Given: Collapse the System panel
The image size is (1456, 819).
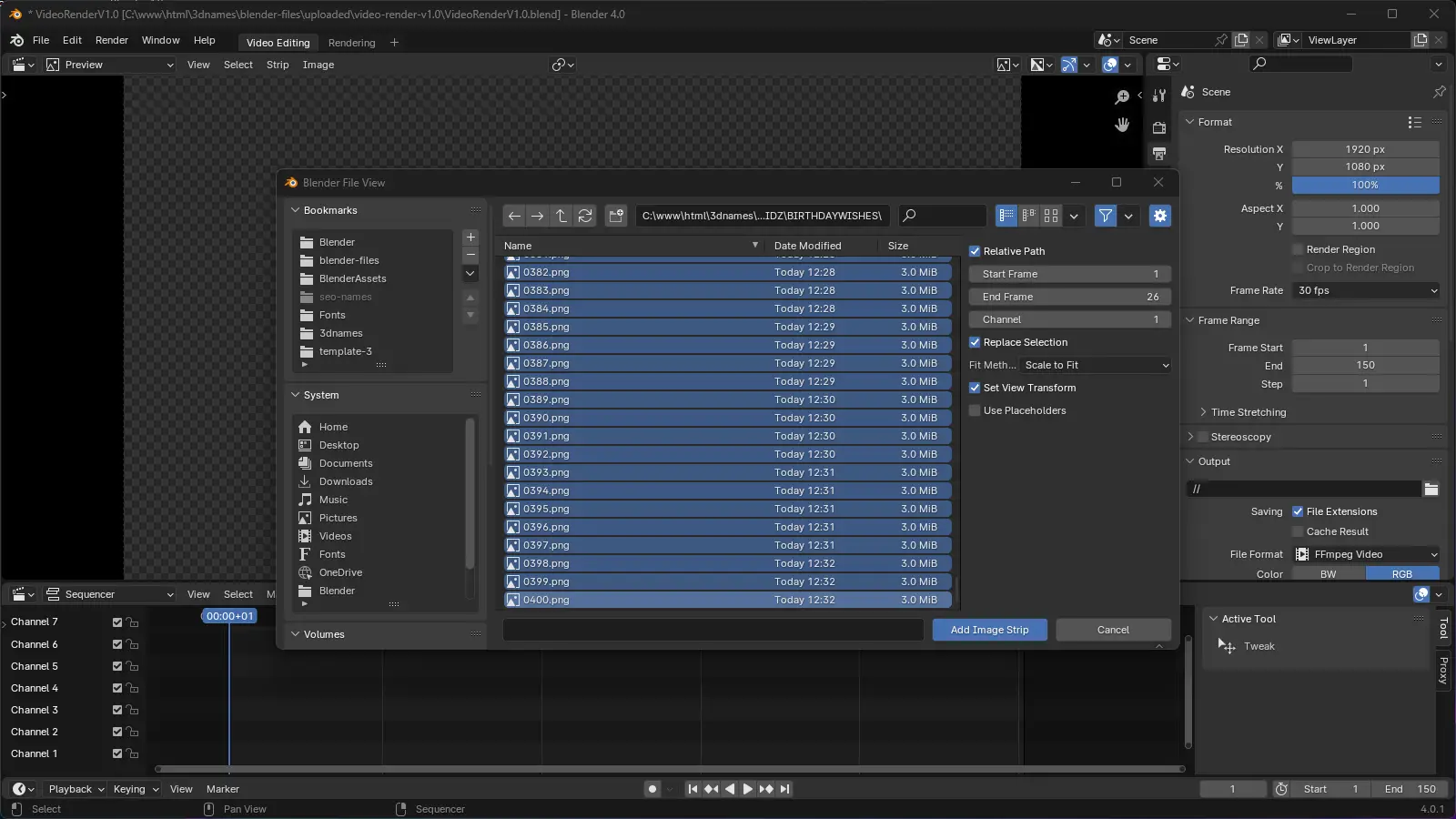Looking at the screenshot, I should click(x=296, y=395).
